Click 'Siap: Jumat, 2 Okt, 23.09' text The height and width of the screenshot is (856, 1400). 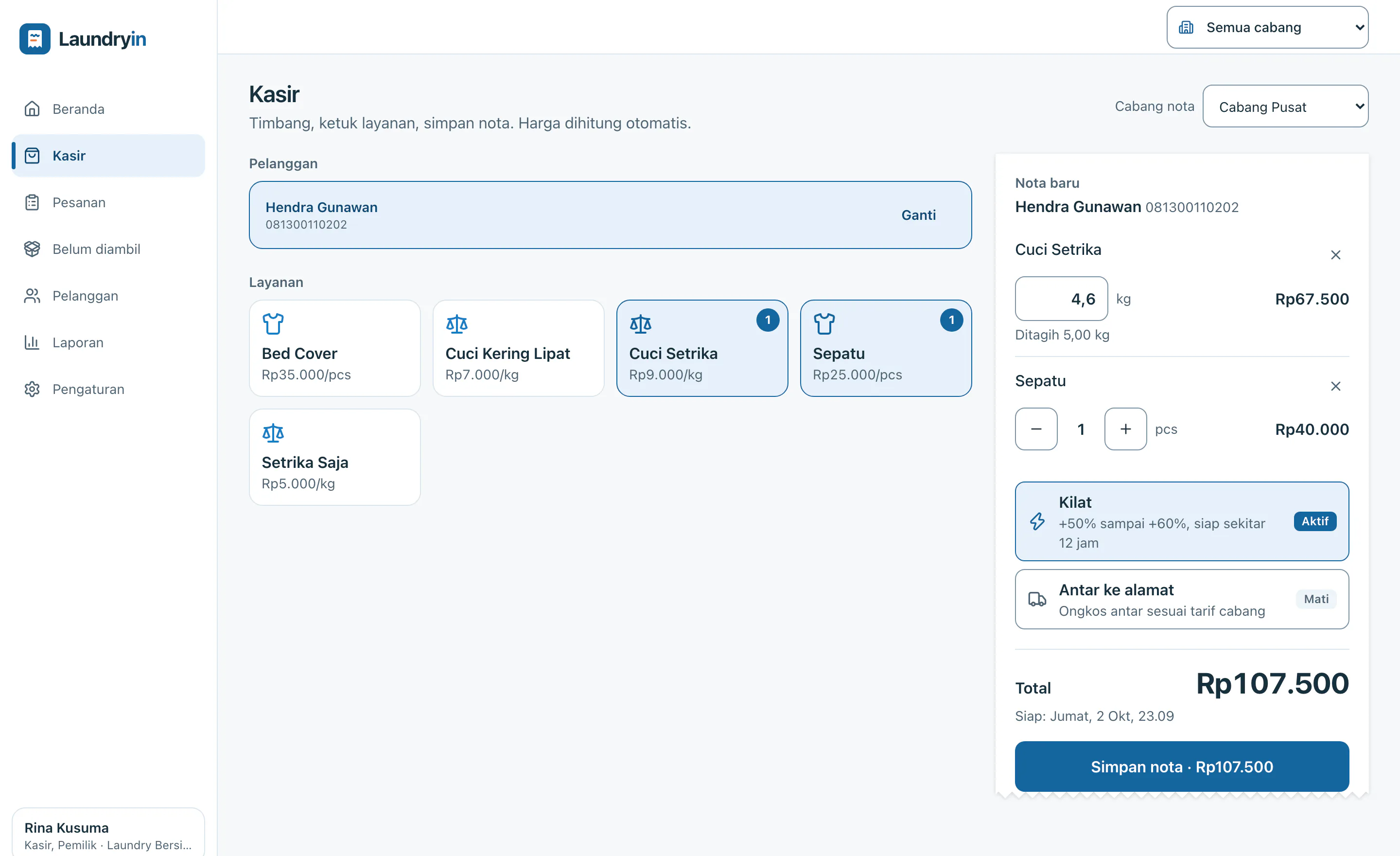[x=1094, y=715]
